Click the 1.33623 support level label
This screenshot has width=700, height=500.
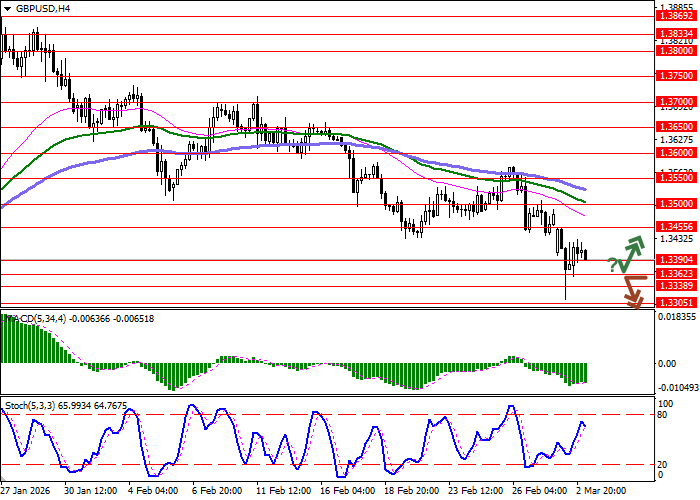tap(675, 273)
